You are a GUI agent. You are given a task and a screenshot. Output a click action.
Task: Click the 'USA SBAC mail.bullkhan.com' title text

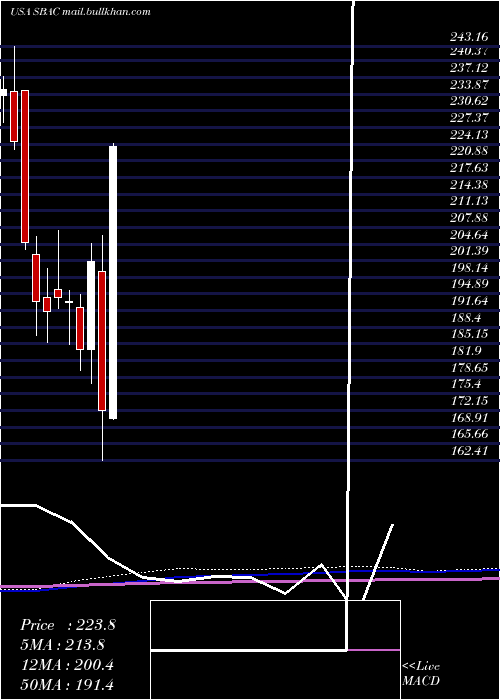click(80, 12)
